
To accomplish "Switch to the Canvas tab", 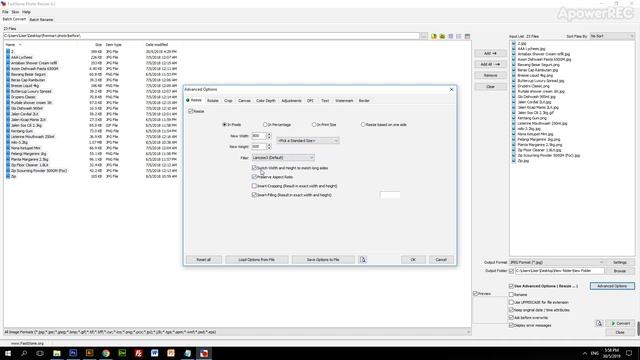I will click(244, 100).
